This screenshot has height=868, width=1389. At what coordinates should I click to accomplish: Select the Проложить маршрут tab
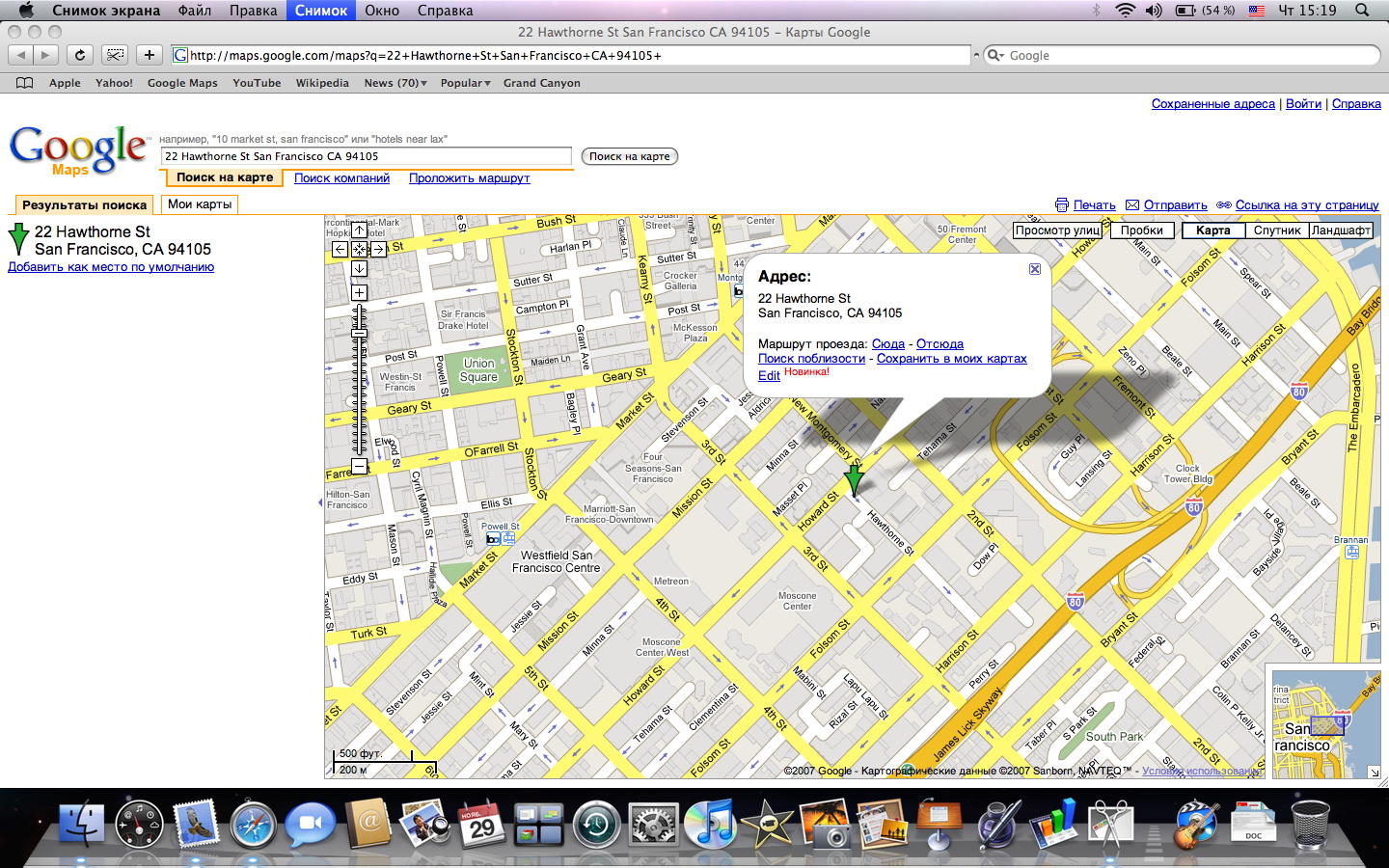(x=470, y=178)
